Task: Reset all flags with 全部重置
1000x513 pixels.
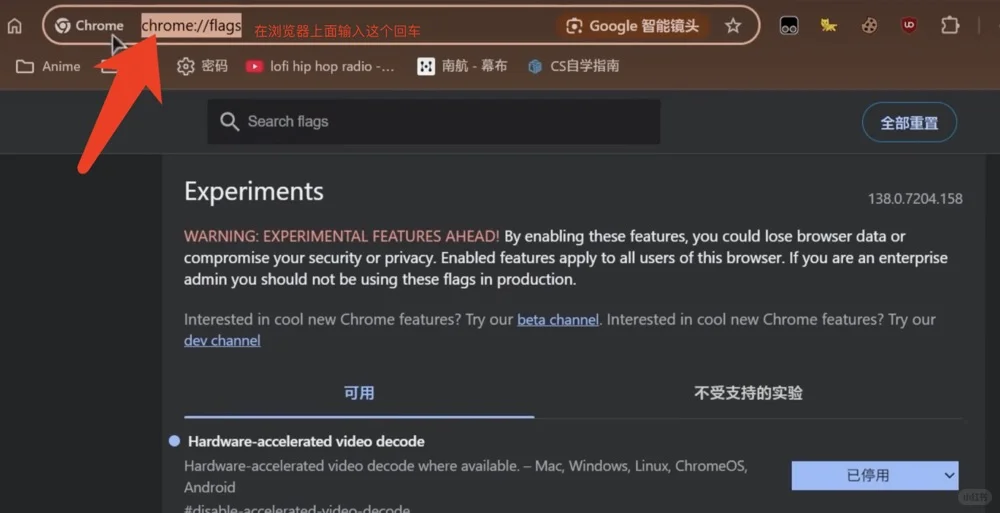Action: tap(909, 123)
